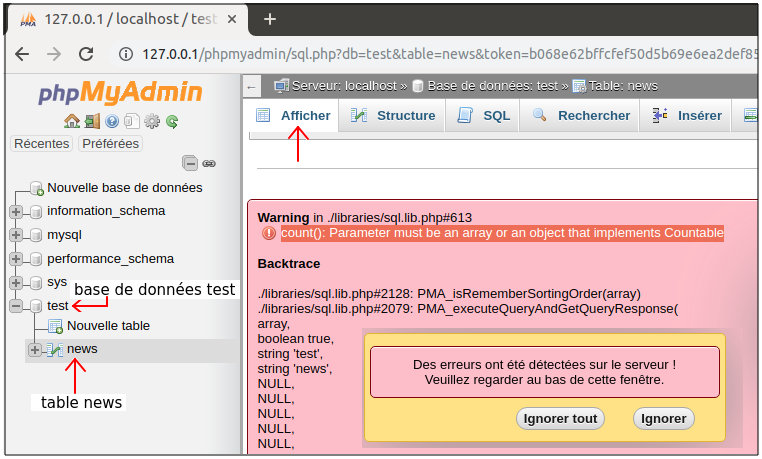
Task: Open the SQL tab
Action: (483, 116)
